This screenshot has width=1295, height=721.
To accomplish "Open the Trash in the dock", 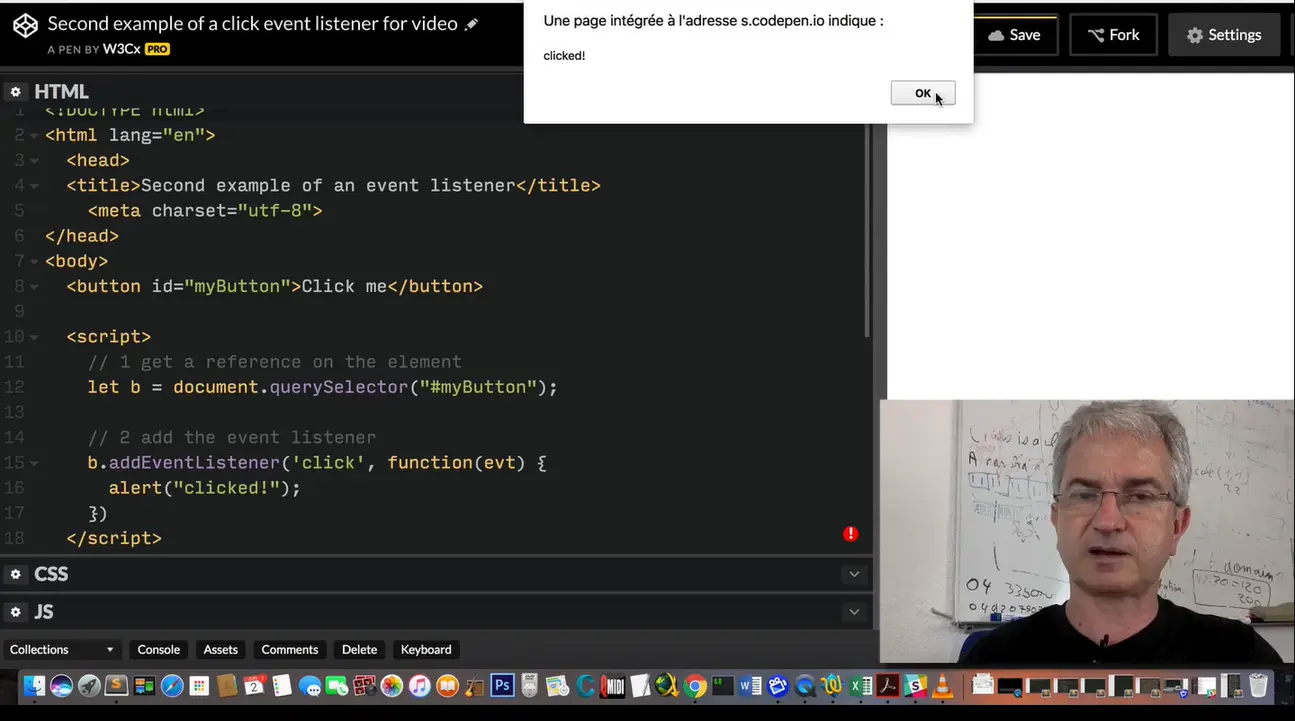I will (x=1258, y=685).
